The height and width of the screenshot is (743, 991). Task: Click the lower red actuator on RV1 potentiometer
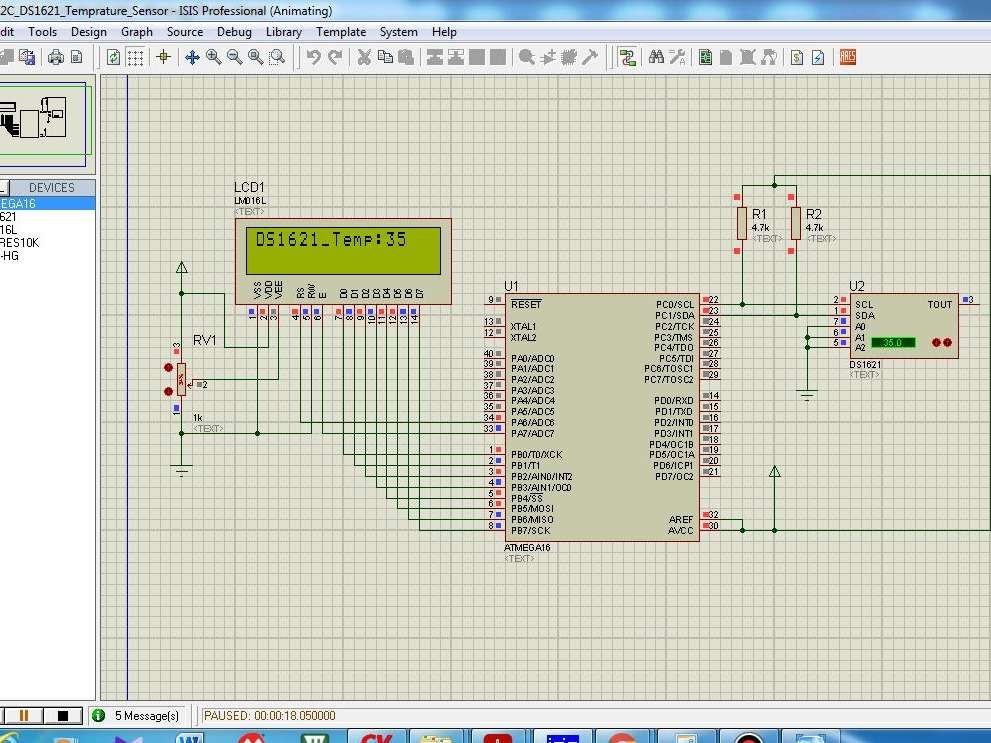tap(168, 391)
